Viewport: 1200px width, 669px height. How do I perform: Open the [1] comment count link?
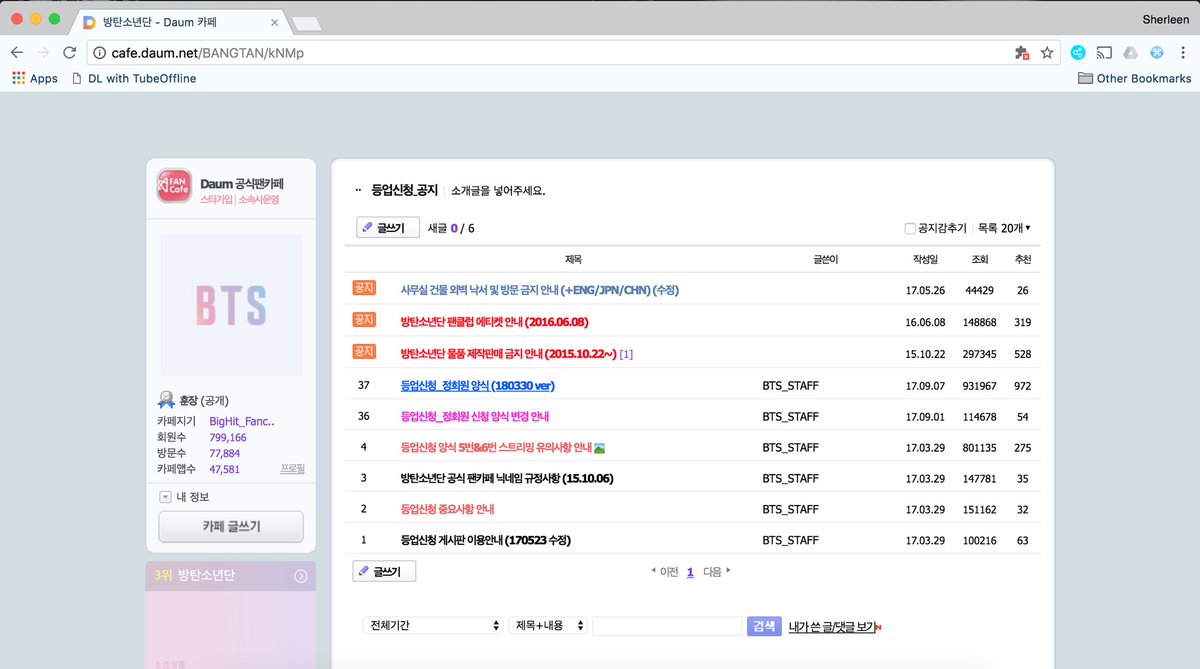(x=626, y=353)
